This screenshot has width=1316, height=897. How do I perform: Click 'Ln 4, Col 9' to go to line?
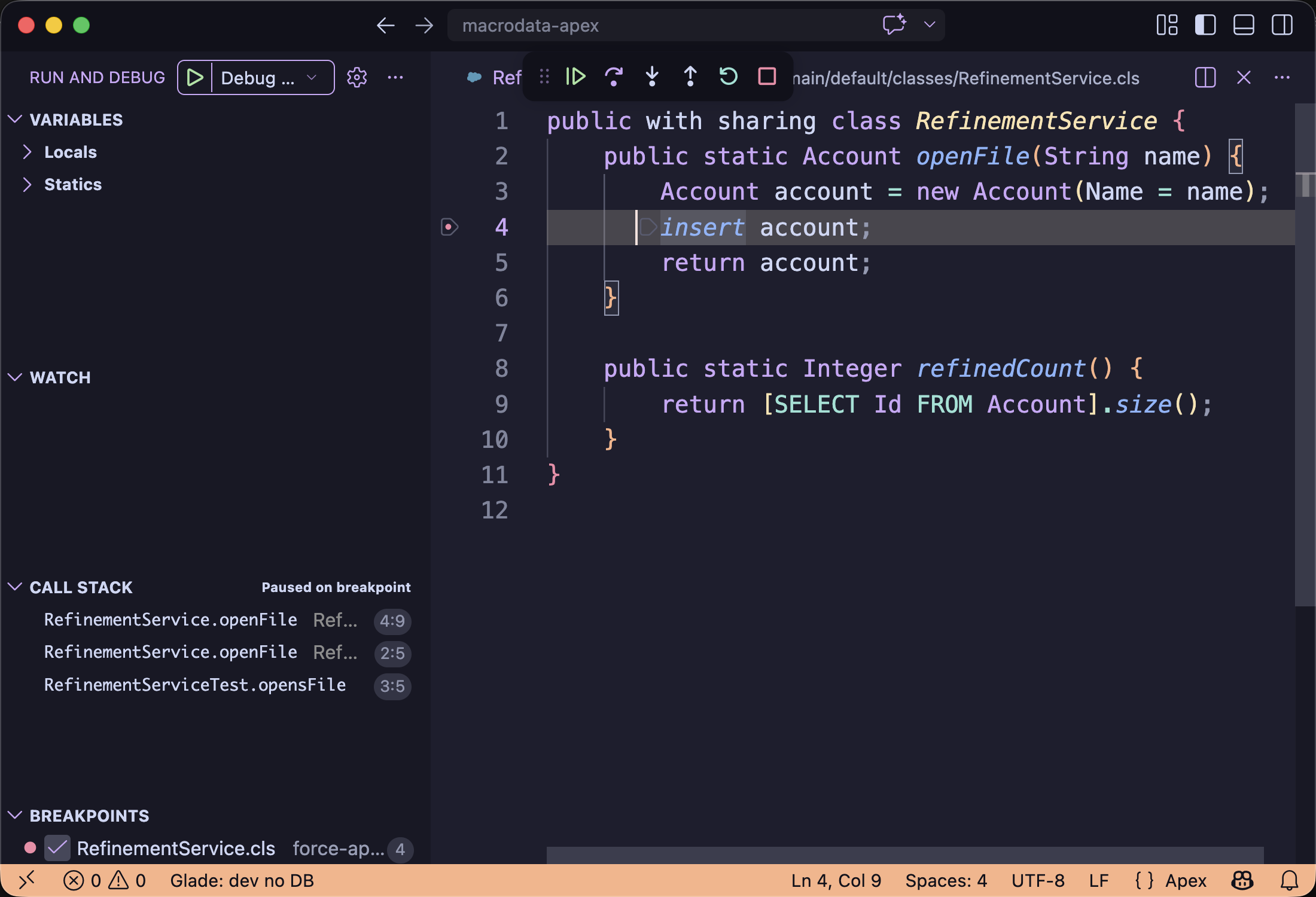click(x=836, y=880)
